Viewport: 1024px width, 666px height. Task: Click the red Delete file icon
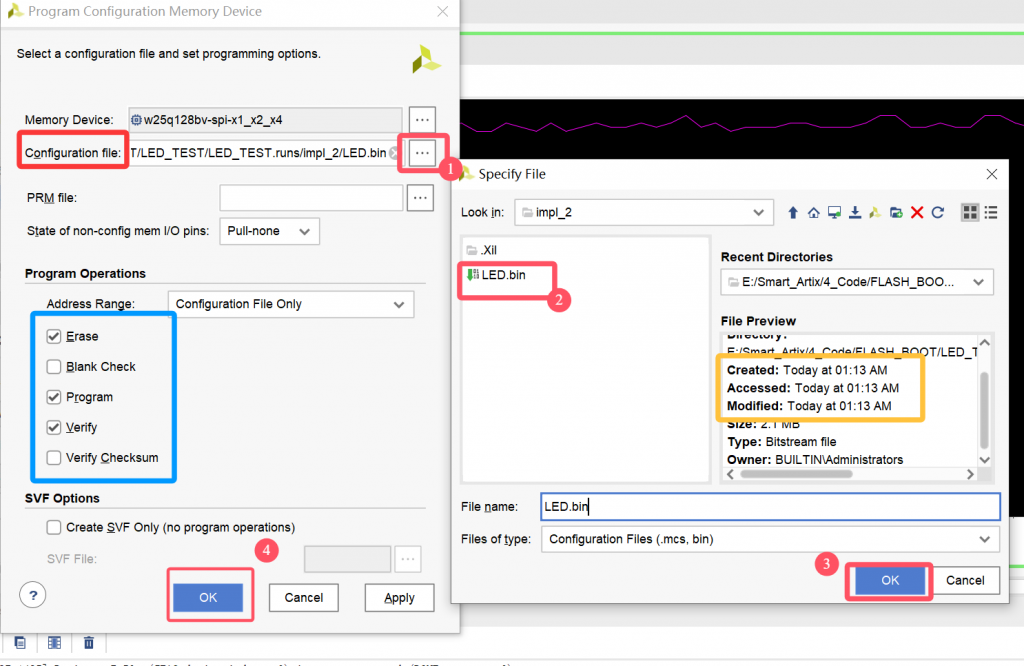point(917,212)
